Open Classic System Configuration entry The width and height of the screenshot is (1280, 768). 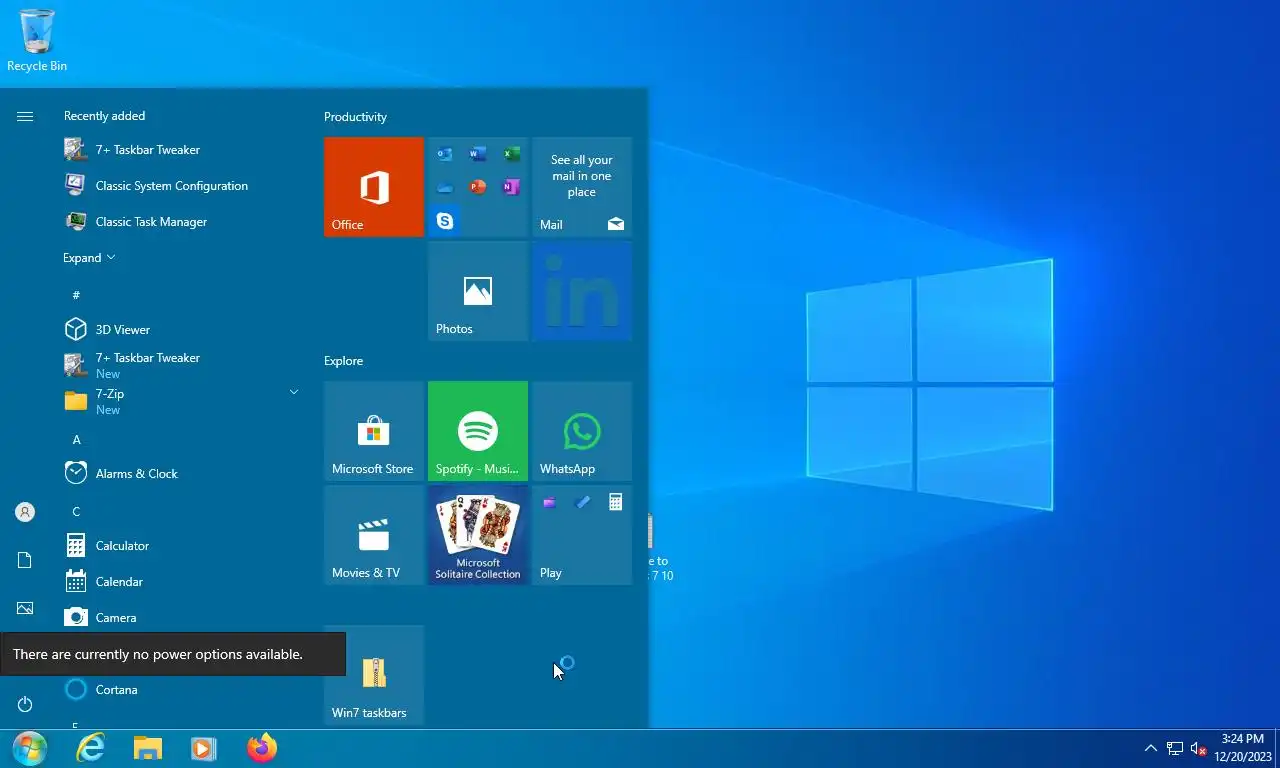(180, 185)
